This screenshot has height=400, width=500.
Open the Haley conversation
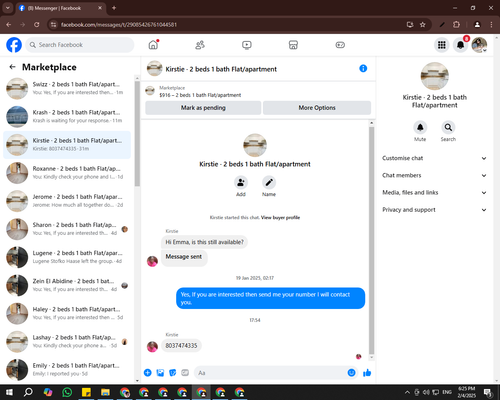[67, 314]
